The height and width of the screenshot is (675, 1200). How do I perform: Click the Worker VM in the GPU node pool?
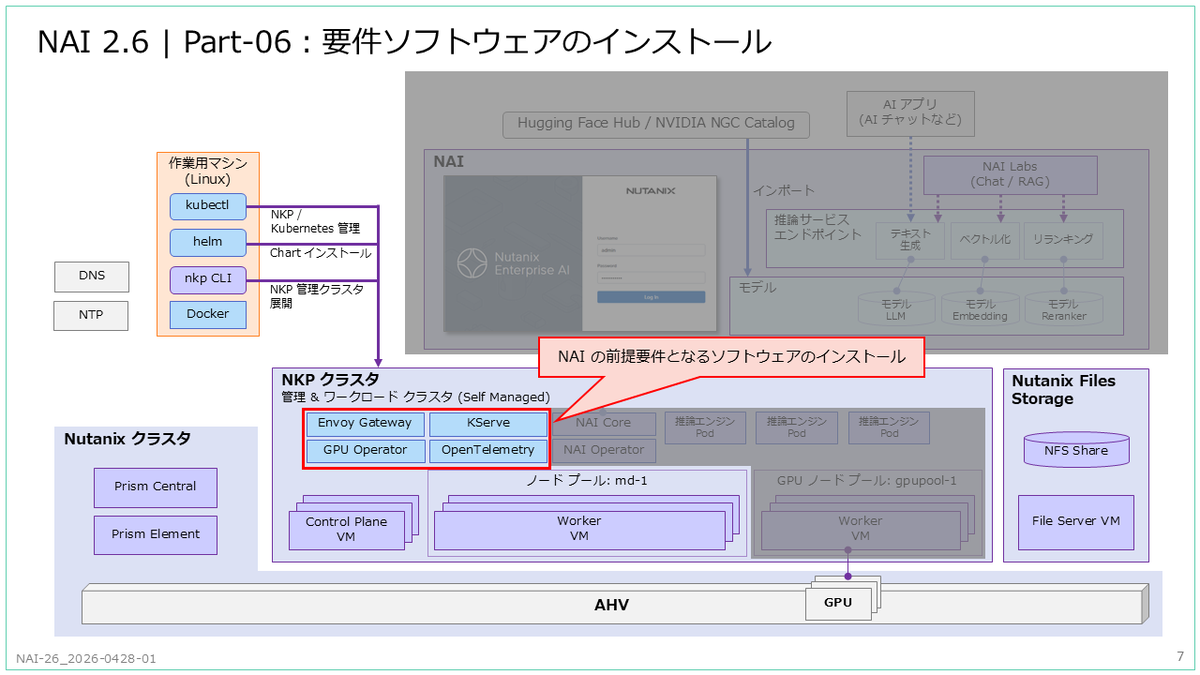coord(860,529)
